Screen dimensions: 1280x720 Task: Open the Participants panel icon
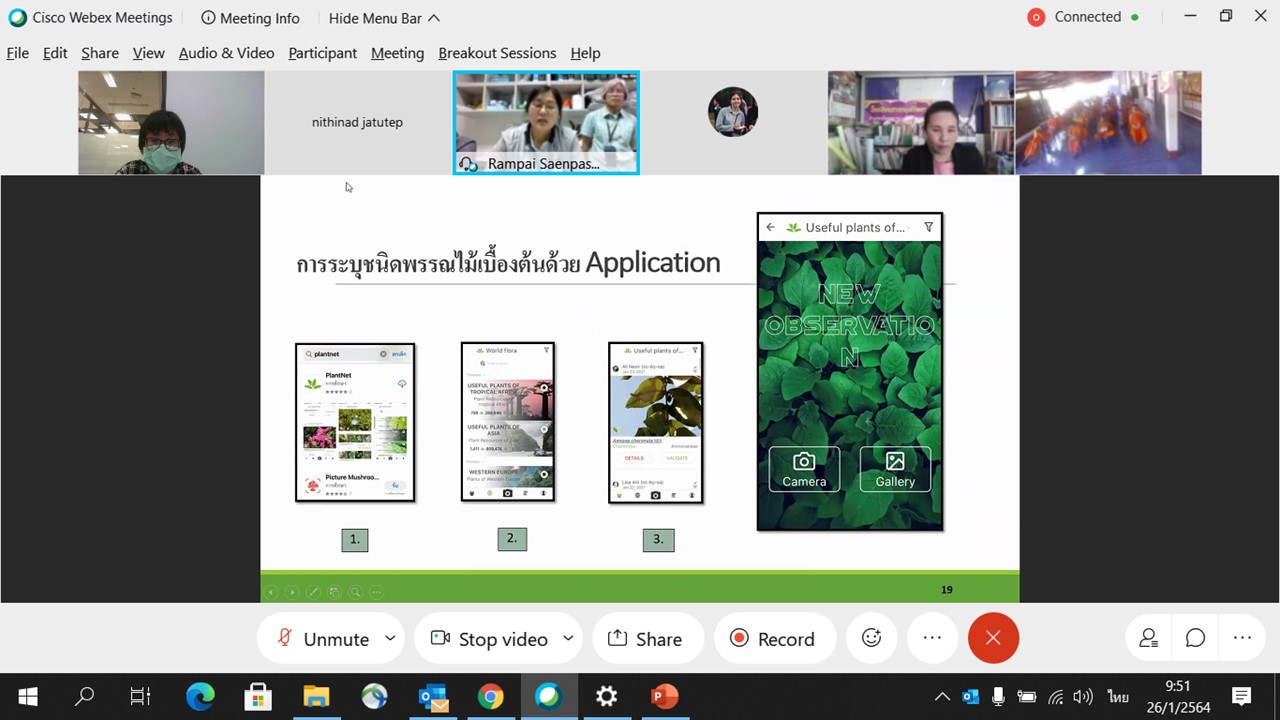[x=1149, y=638]
